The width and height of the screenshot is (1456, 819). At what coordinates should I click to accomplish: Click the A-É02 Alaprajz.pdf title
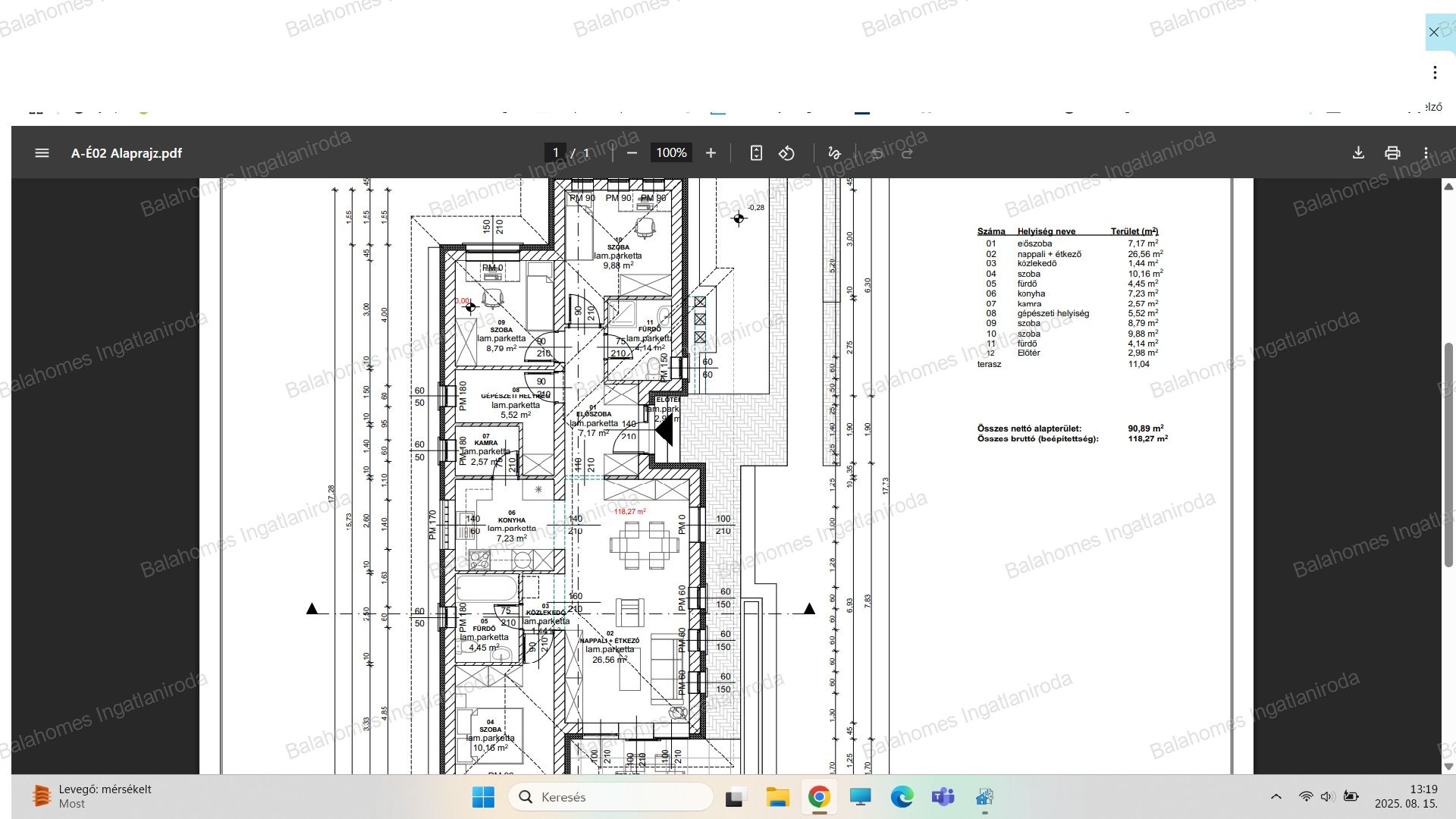pos(127,153)
